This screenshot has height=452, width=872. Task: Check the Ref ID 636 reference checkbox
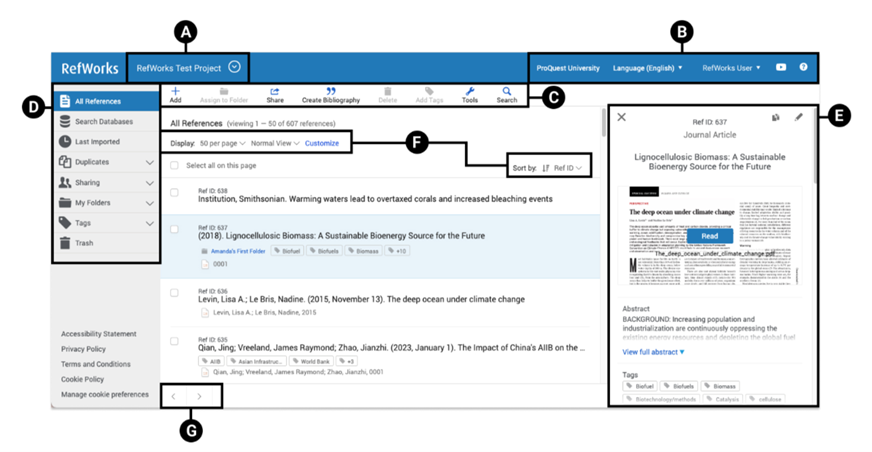click(174, 293)
